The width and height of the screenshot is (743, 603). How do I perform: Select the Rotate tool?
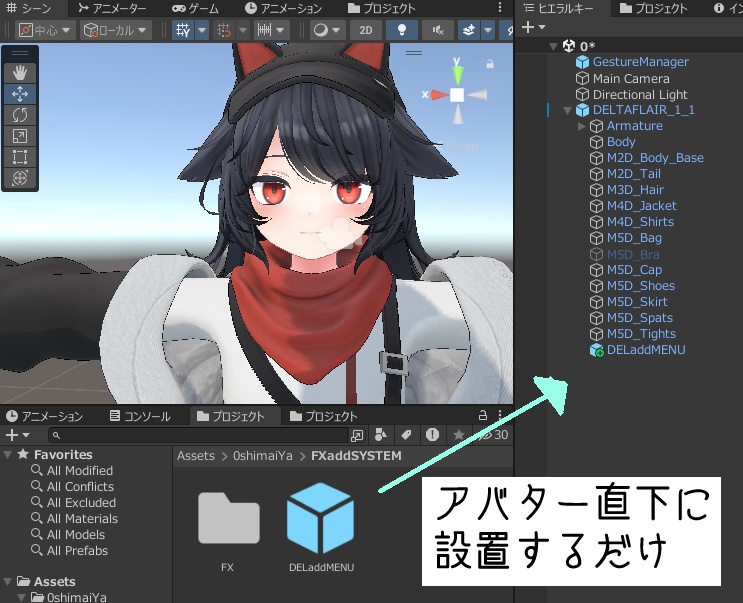(19, 115)
